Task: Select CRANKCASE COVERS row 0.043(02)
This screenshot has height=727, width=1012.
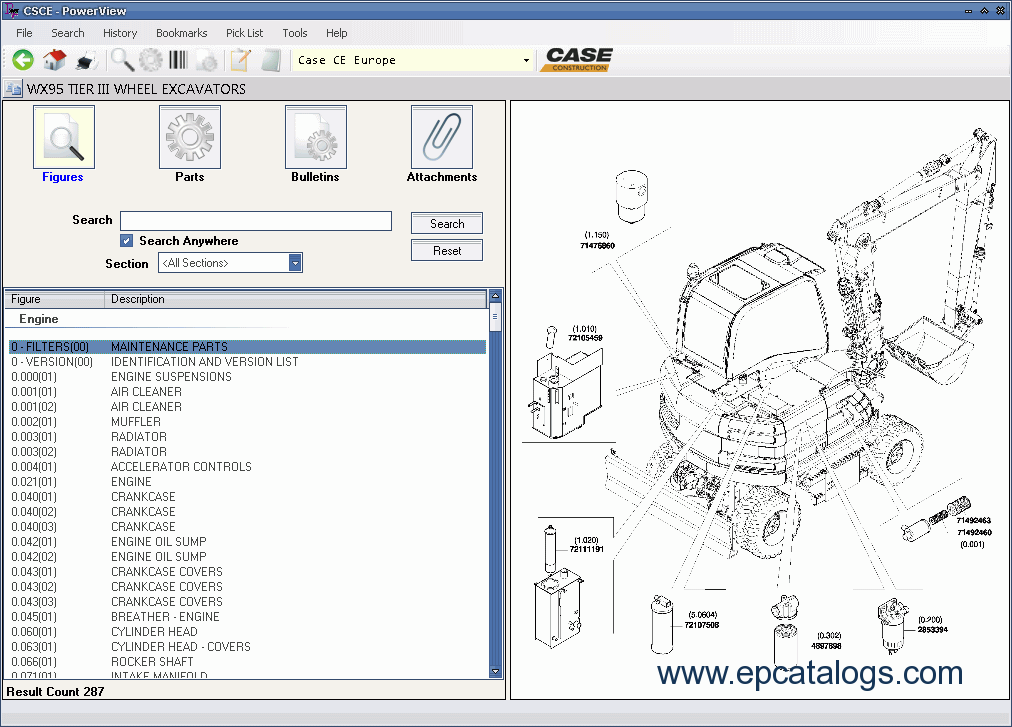Action: pyautogui.click(x=247, y=586)
